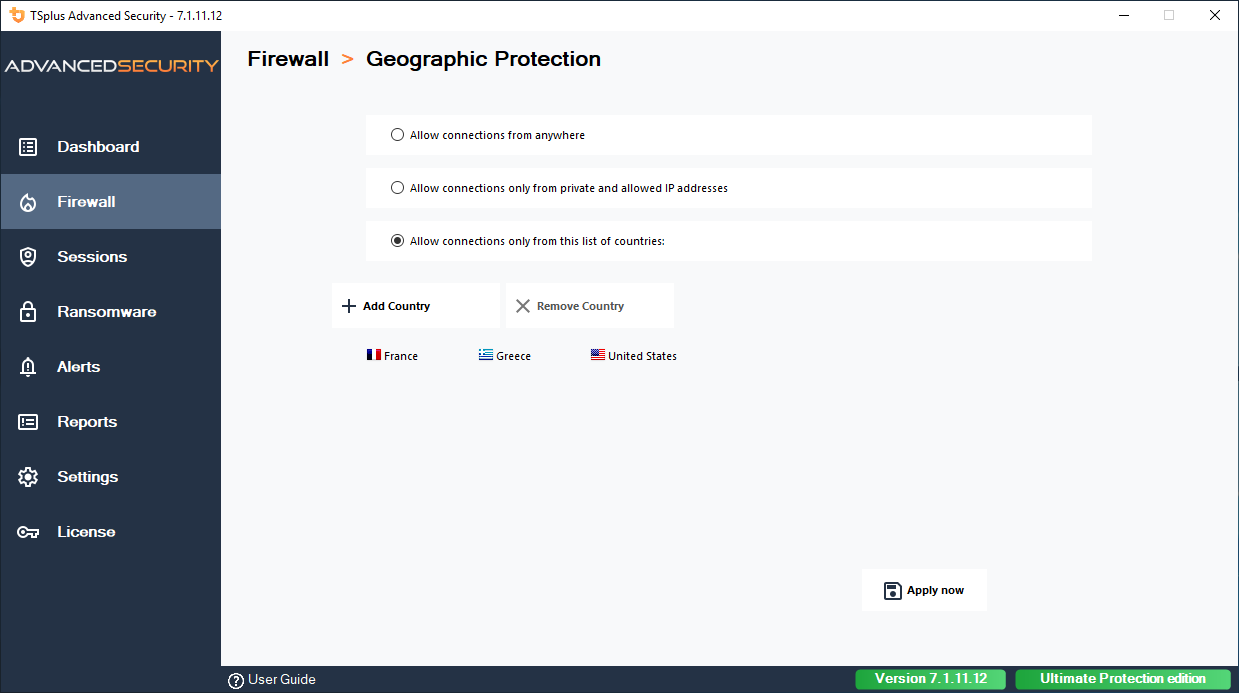Image resolution: width=1239 pixels, height=693 pixels.
Task: Click the License key icon
Action: click(x=28, y=532)
